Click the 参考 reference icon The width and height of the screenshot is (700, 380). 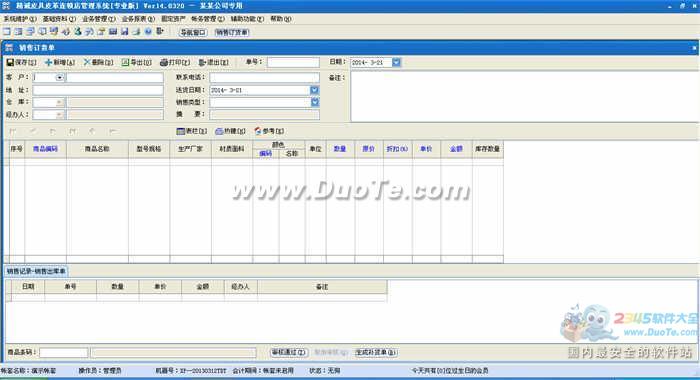click(258, 131)
